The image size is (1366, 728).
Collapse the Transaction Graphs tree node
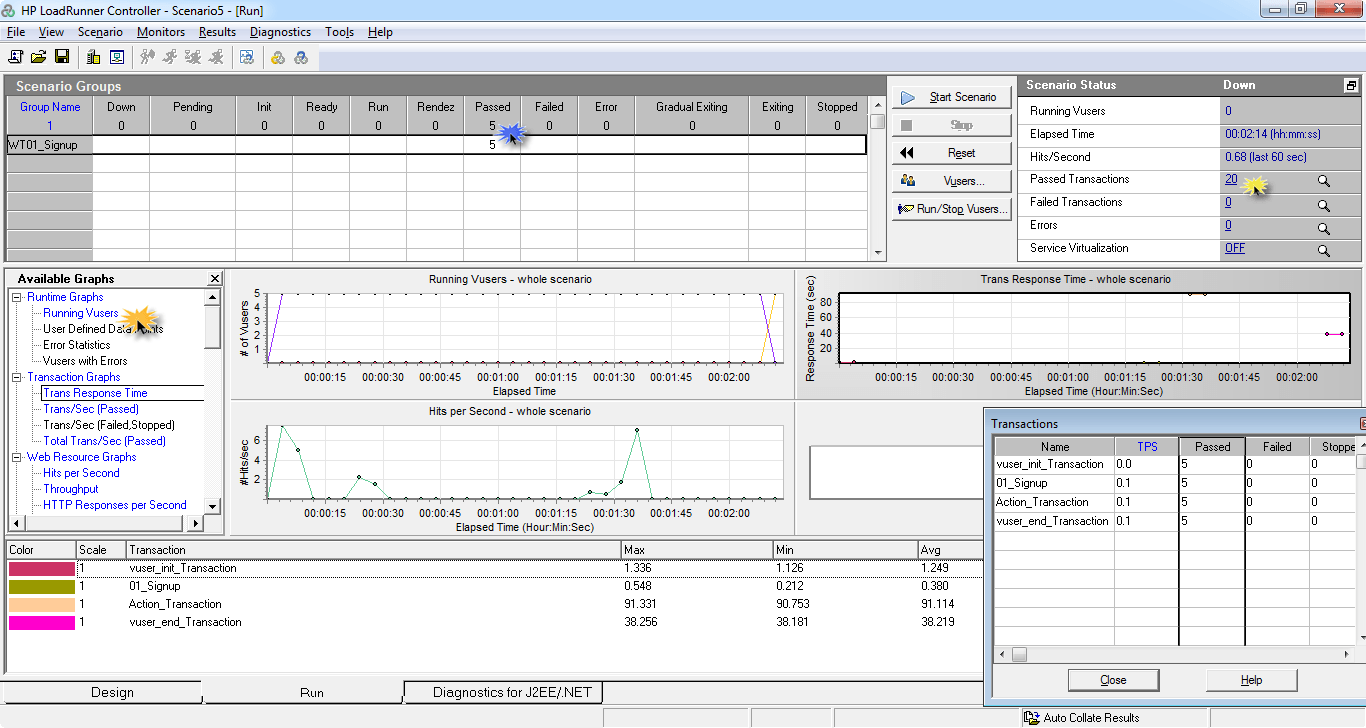(x=17, y=377)
